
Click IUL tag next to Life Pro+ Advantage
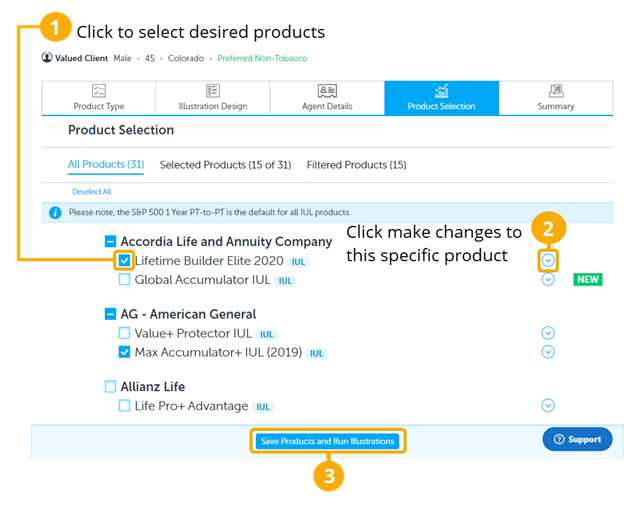[x=263, y=407]
